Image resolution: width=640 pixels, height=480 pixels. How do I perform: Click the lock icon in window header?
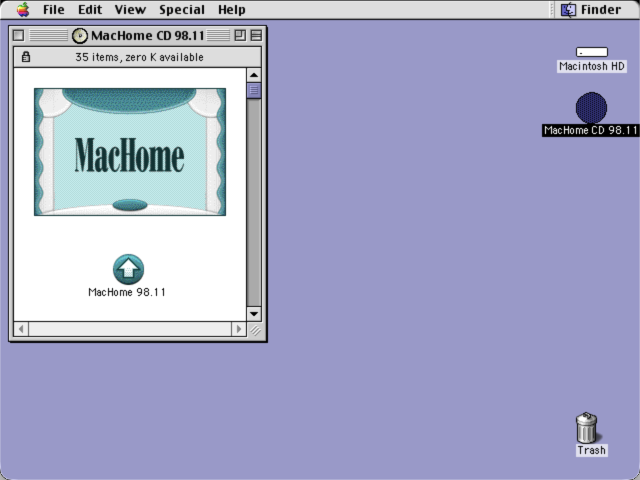tap(26, 57)
